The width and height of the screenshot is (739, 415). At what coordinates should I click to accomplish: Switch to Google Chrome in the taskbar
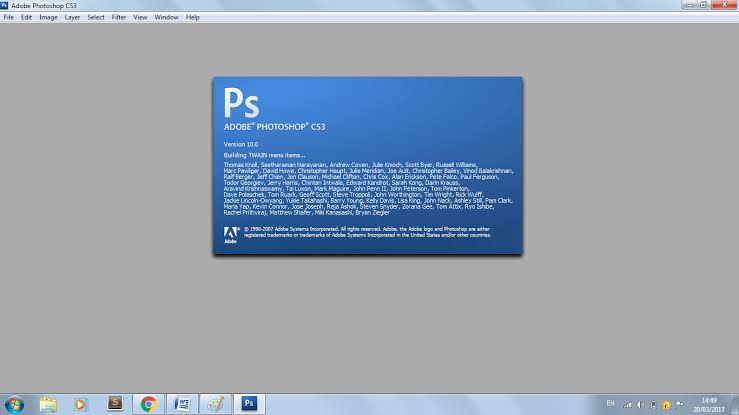tap(148, 404)
